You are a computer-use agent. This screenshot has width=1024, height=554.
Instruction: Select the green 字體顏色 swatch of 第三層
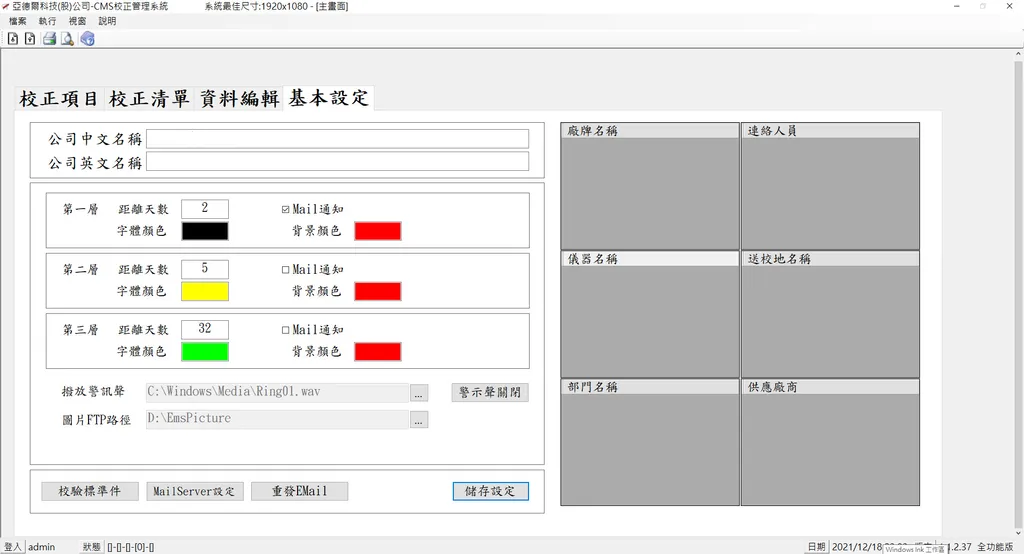205,351
